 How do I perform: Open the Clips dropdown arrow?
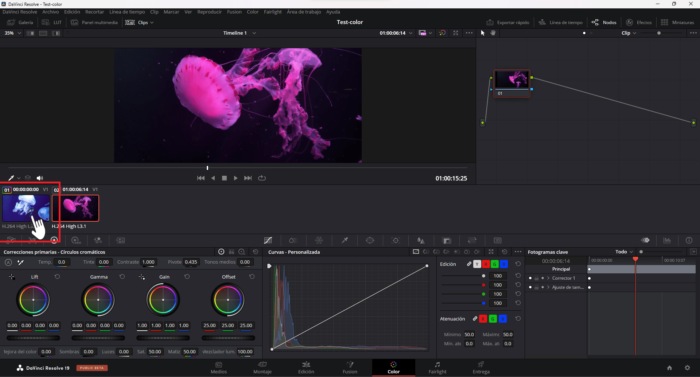click(152, 22)
